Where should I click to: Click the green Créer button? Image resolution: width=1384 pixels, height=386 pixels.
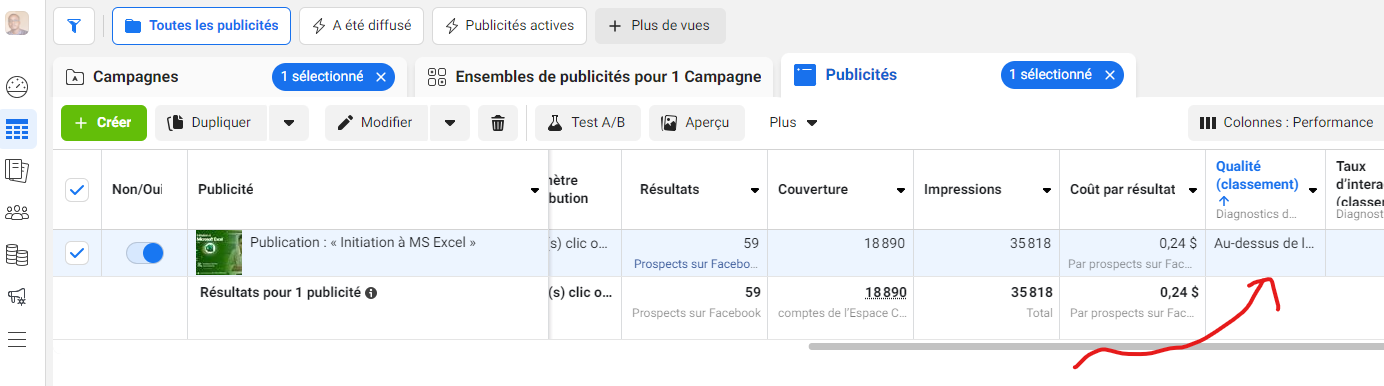[x=104, y=123]
